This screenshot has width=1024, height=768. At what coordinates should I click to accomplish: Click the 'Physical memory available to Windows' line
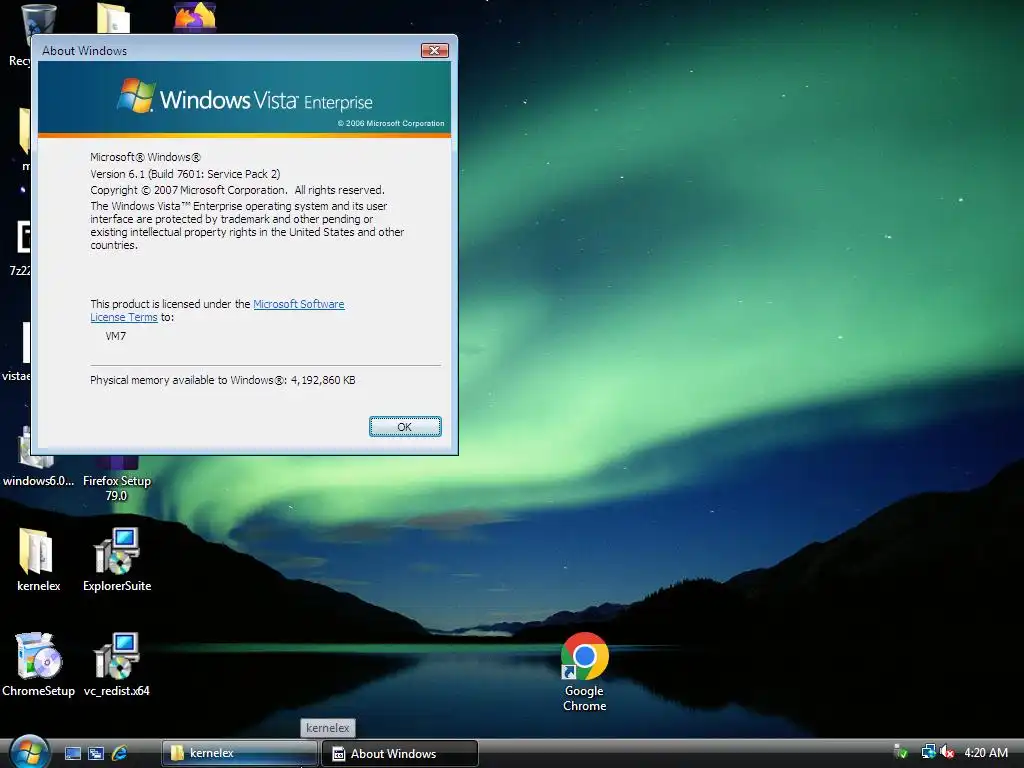coord(223,380)
